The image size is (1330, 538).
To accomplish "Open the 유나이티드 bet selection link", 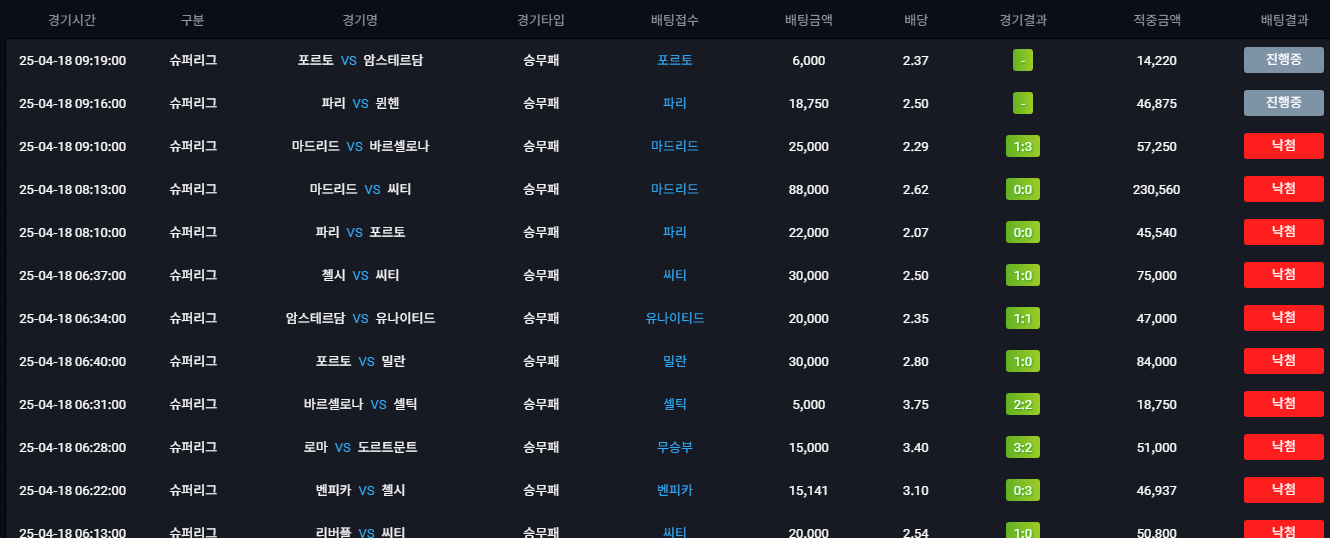I will (x=675, y=318).
